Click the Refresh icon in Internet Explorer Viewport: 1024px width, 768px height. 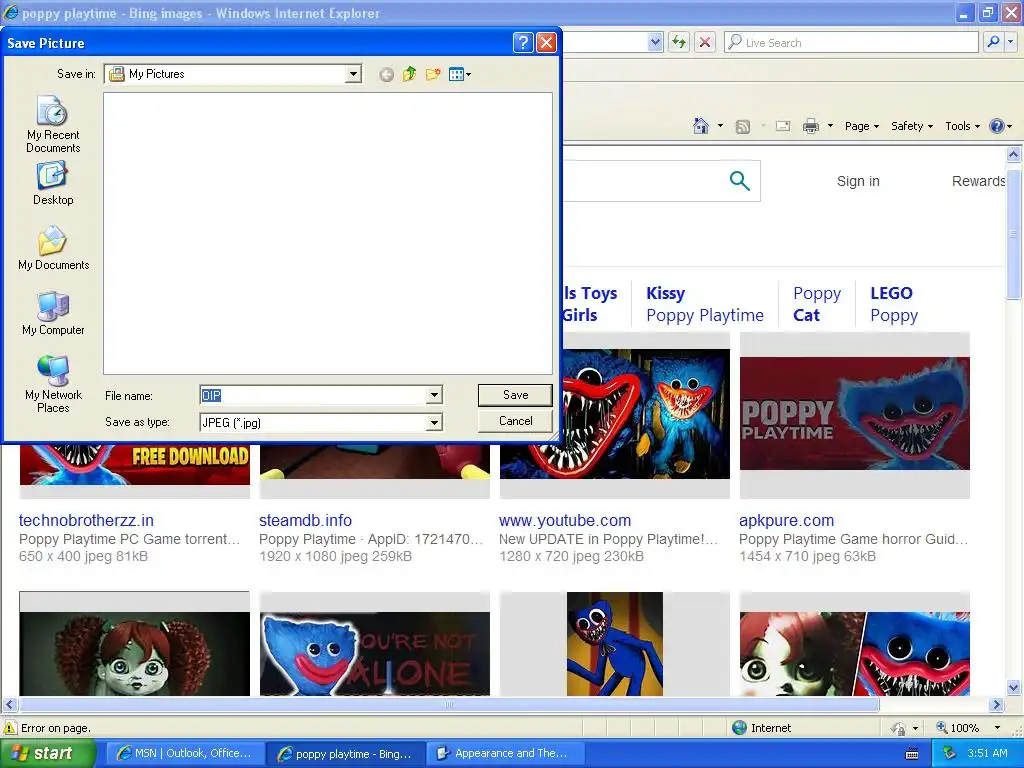(x=679, y=42)
